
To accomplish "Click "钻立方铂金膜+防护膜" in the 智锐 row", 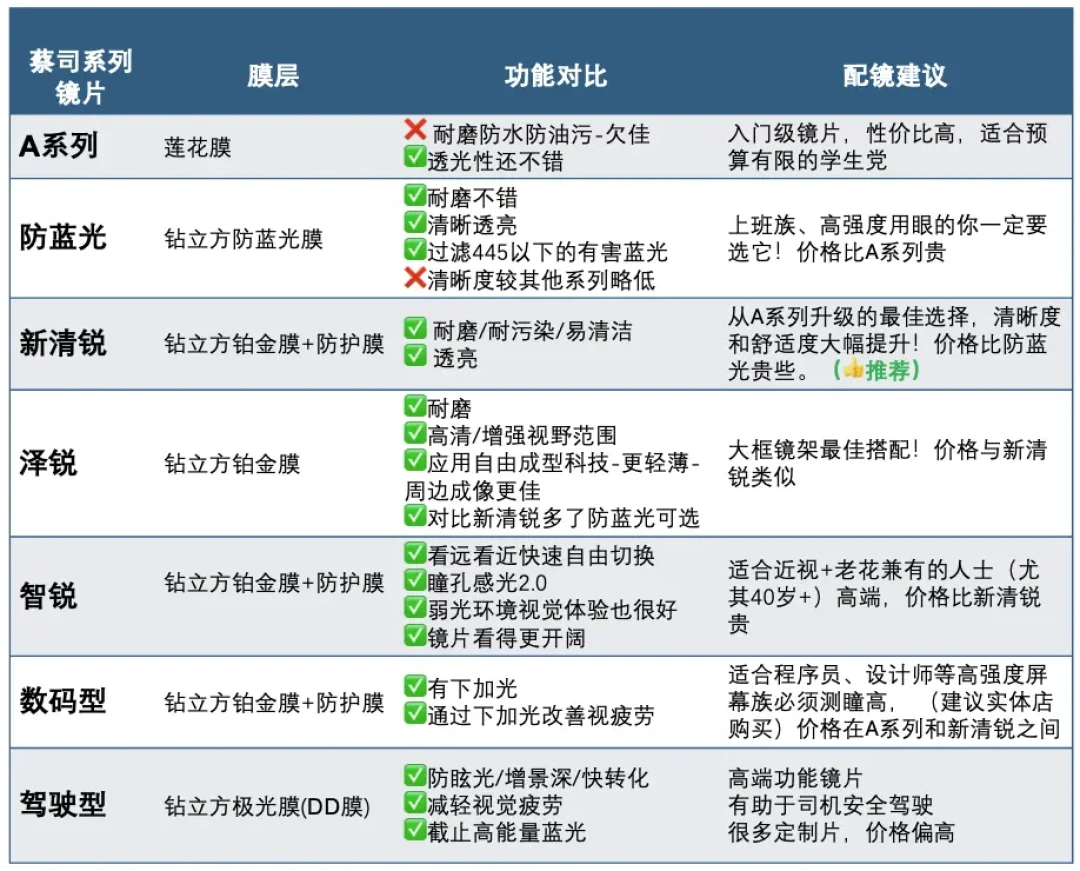I will (274, 583).
